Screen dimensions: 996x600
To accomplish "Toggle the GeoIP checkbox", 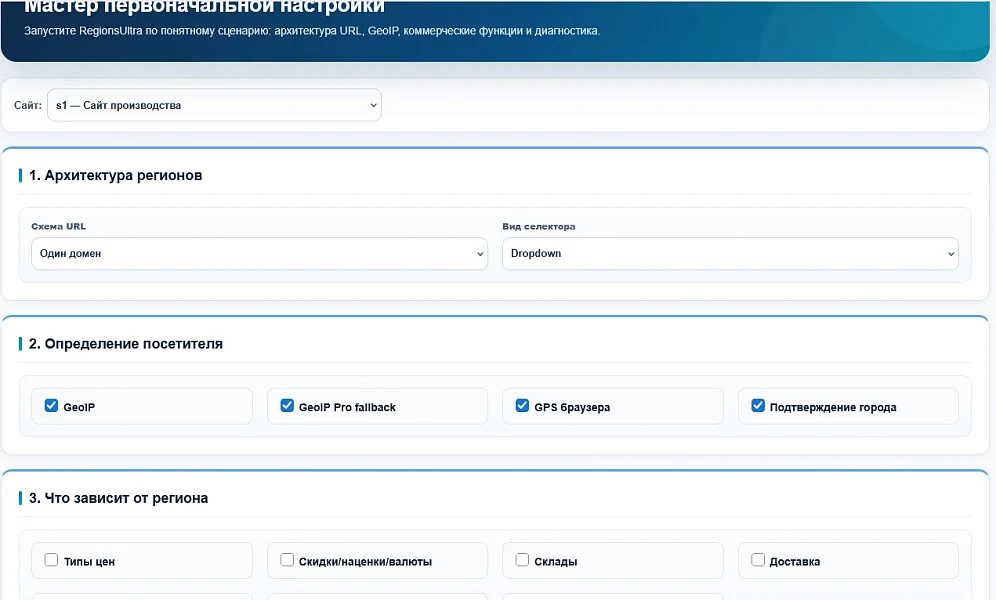I will [51, 406].
